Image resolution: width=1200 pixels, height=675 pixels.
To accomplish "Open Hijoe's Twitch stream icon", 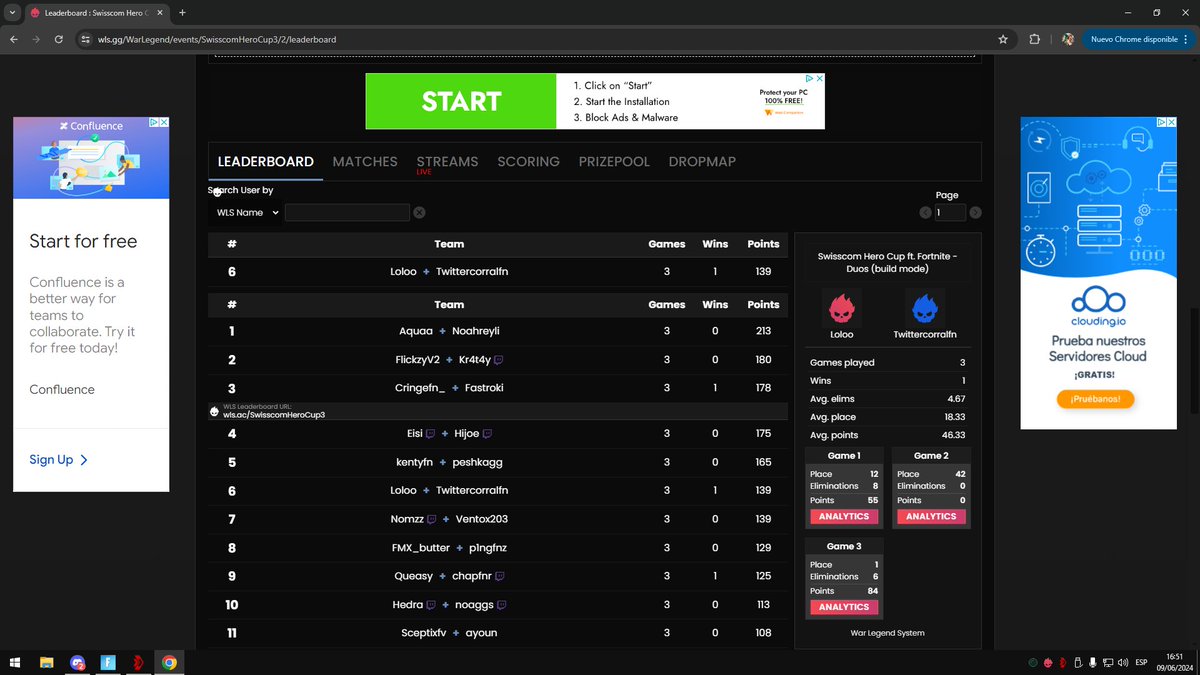I will 487,434.
